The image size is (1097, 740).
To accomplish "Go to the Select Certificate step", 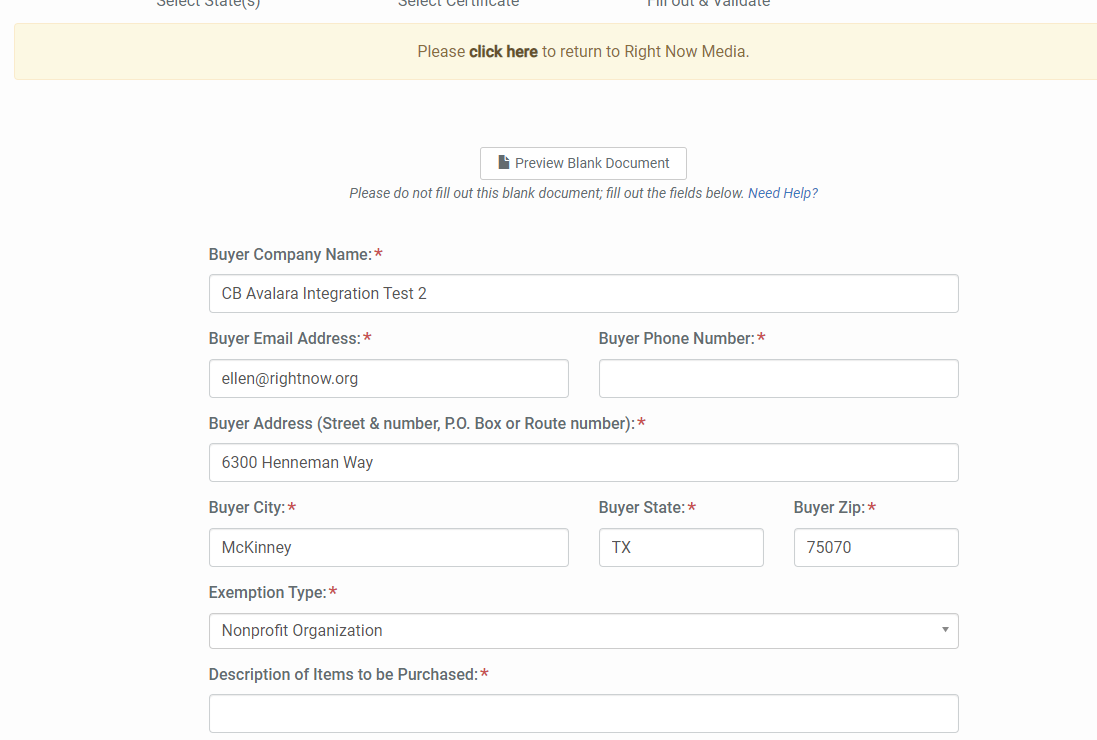I will pyautogui.click(x=458, y=3).
